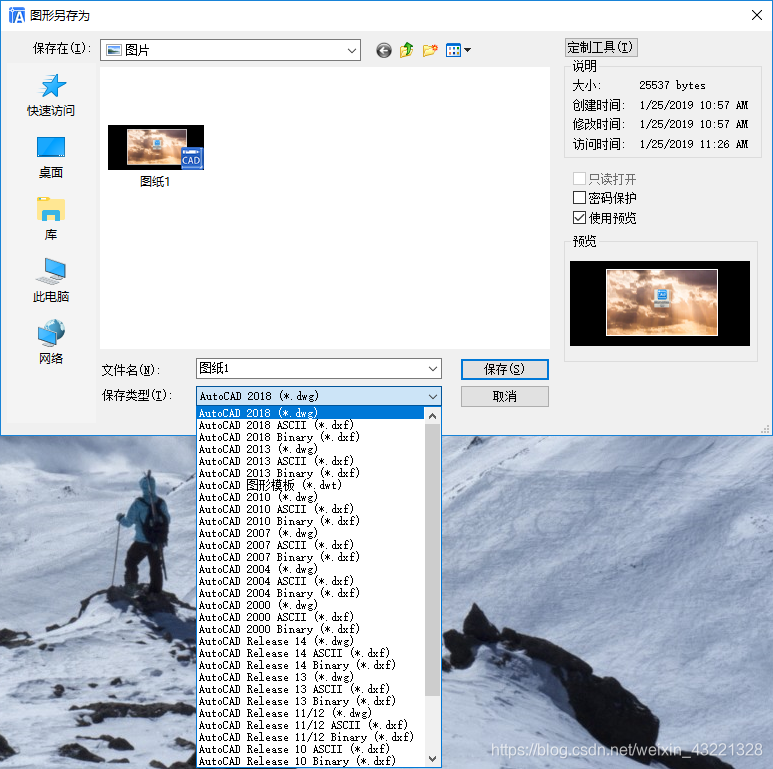Viewport: 773px width, 769px height.
Task: Pick AutoCAD 2007 ASCII (*.dxf) format
Action: pos(311,545)
